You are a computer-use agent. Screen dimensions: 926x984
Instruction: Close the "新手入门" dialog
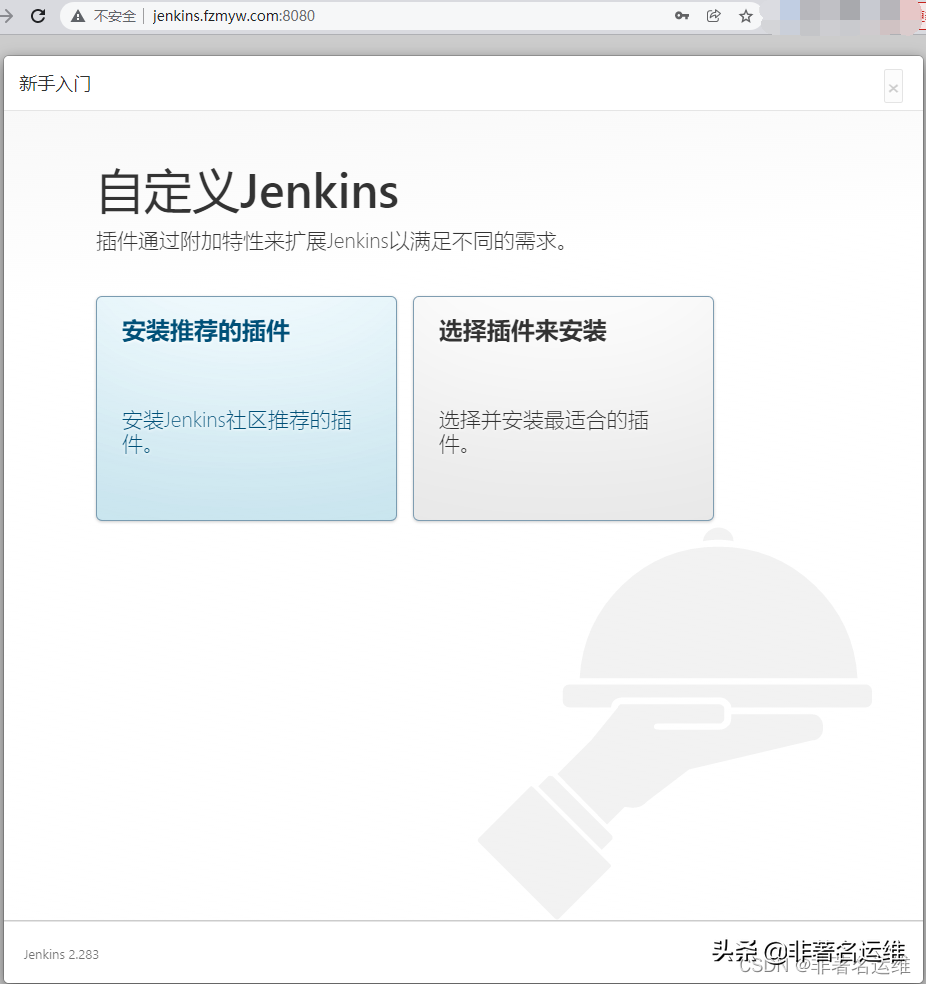(x=892, y=86)
